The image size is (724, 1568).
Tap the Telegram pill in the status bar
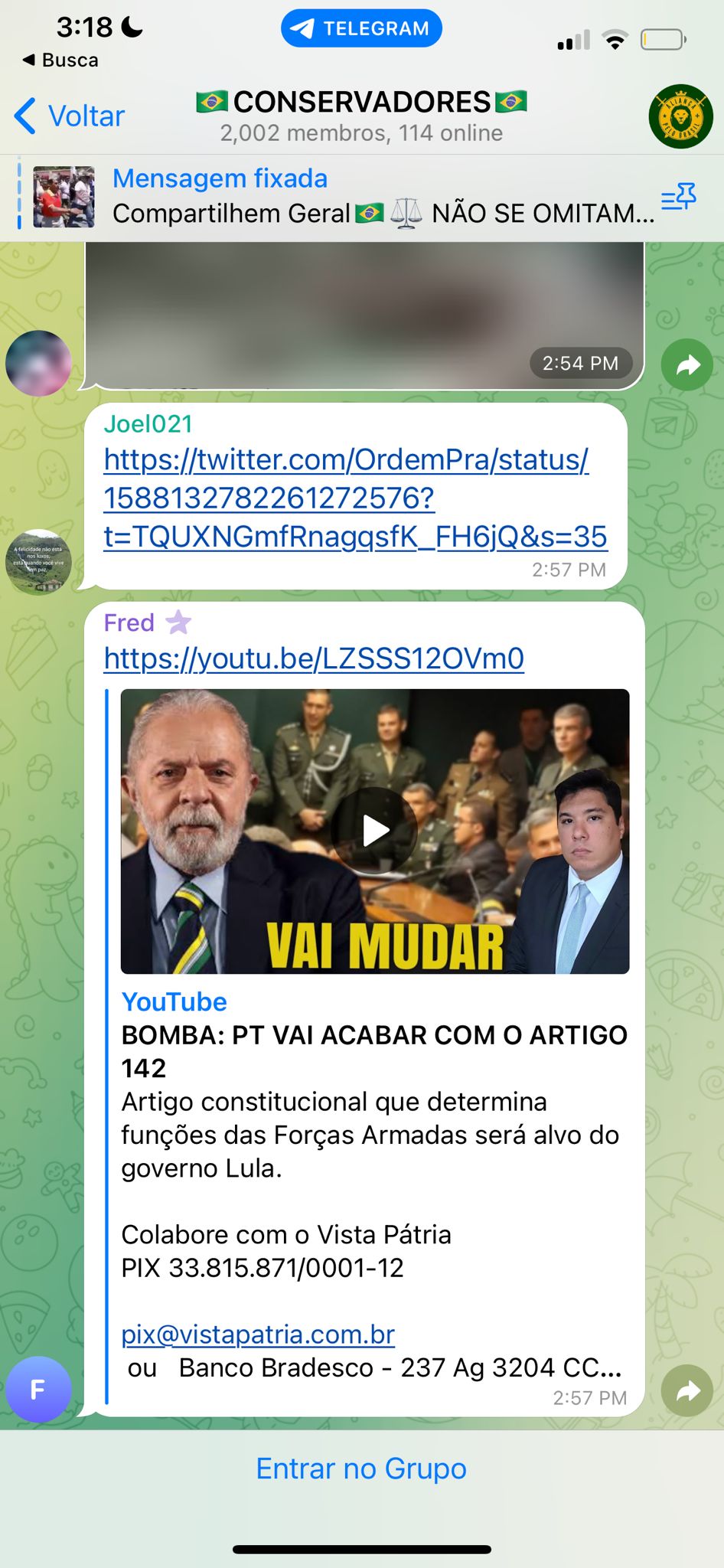point(361,28)
